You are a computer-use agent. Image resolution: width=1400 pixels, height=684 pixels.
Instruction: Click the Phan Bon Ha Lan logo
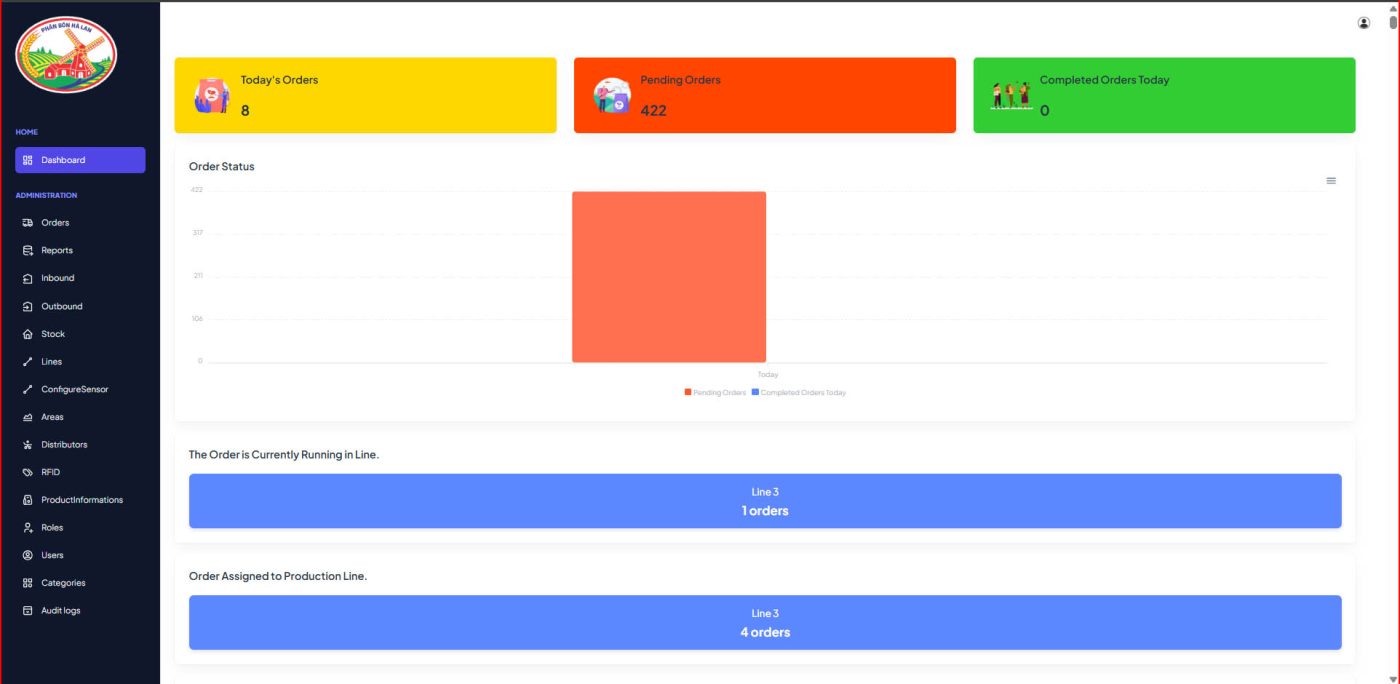66,55
